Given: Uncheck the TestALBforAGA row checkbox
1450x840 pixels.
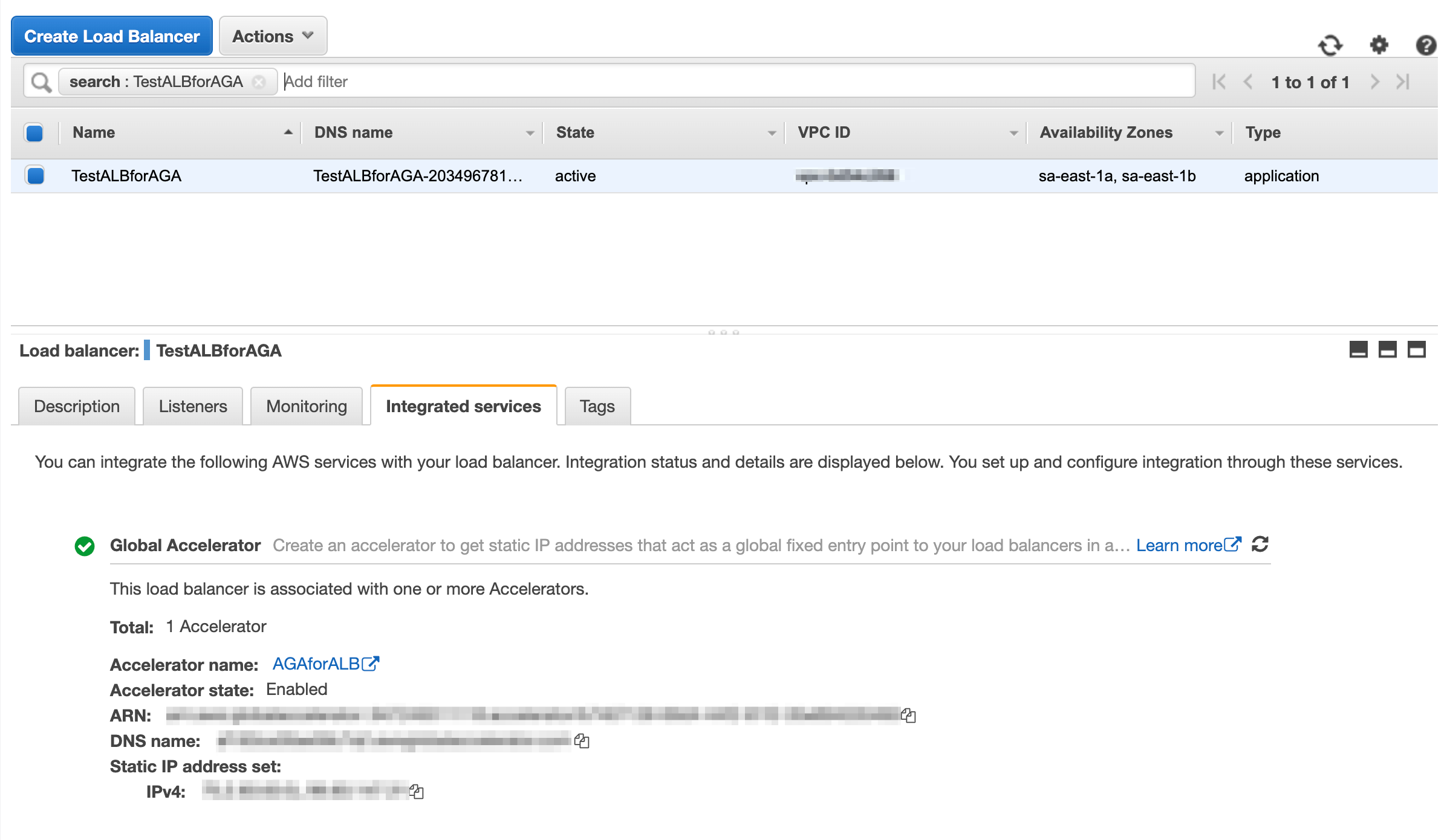Looking at the screenshot, I should click(36, 176).
